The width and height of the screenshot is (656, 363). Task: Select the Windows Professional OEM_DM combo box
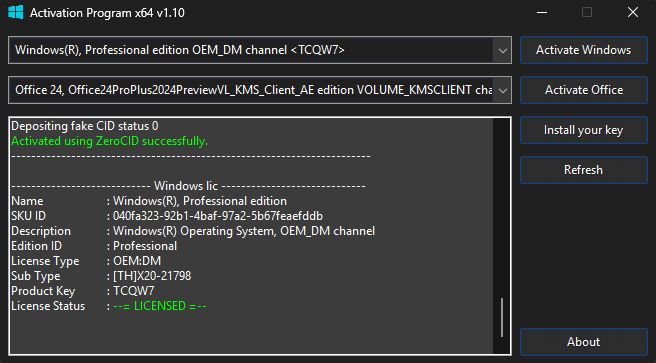pyautogui.click(x=259, y=50)
